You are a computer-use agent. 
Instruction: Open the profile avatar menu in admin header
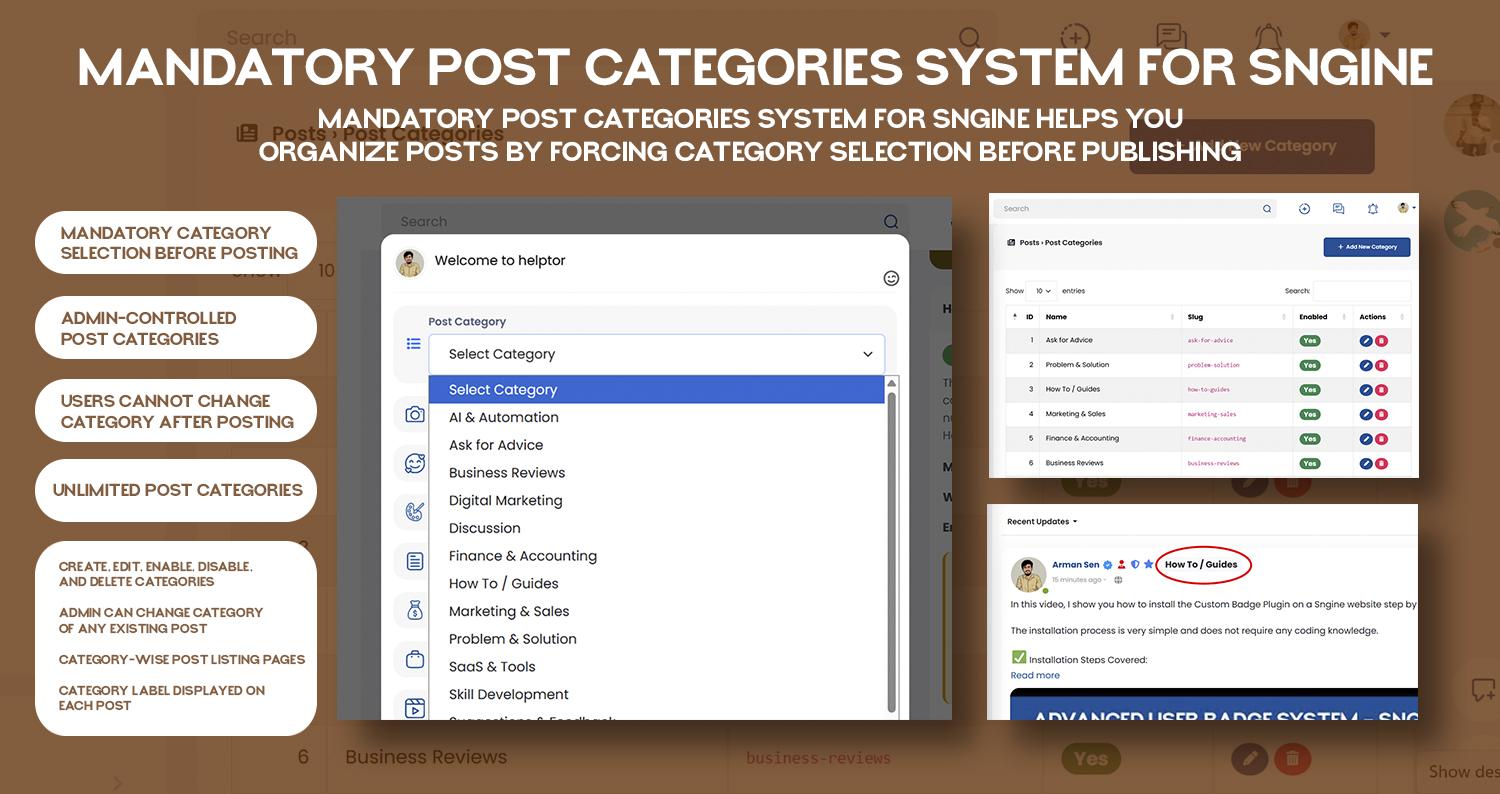pos(1403,208)
